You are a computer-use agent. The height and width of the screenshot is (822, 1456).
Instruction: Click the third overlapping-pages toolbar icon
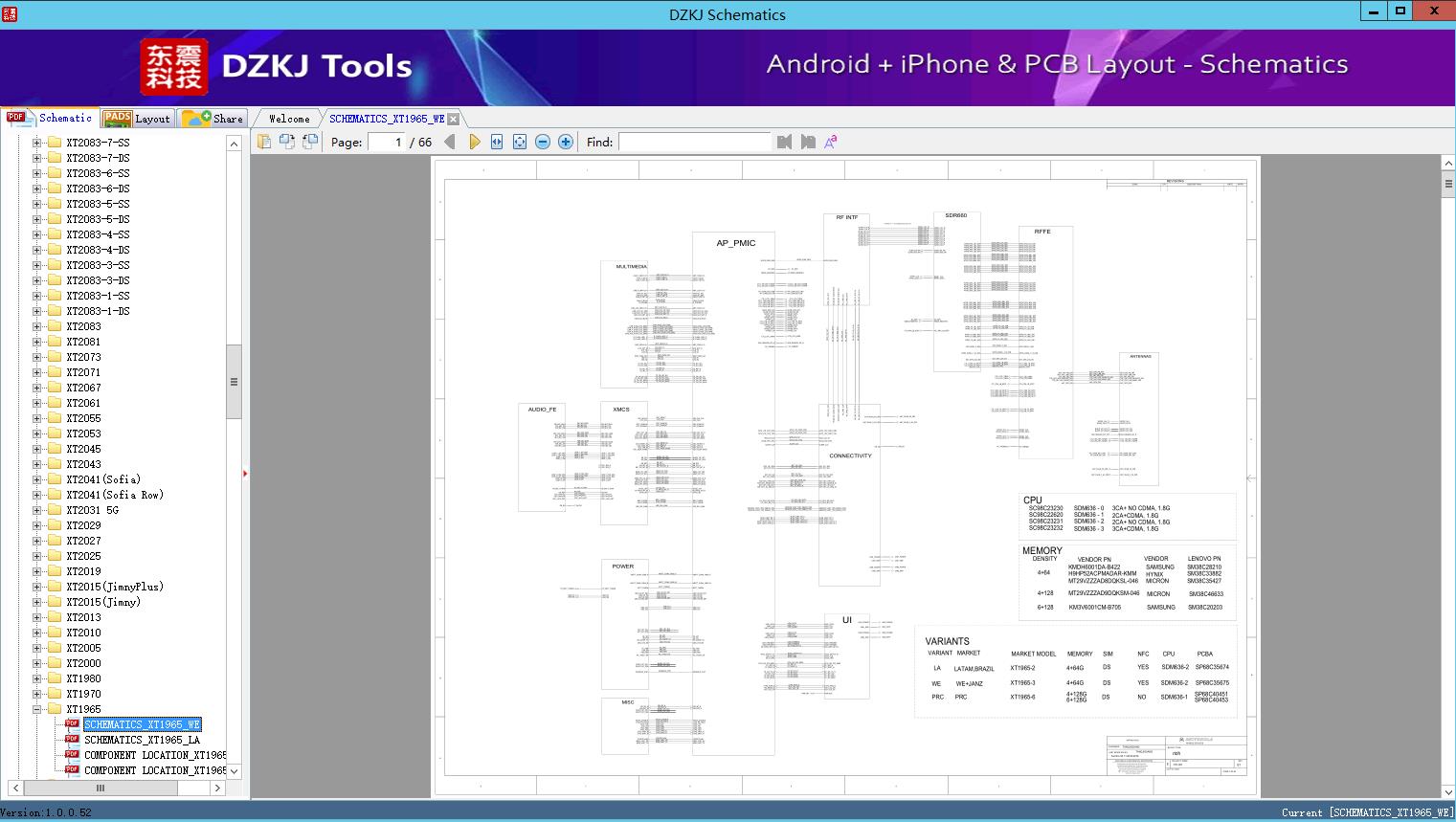310,142
